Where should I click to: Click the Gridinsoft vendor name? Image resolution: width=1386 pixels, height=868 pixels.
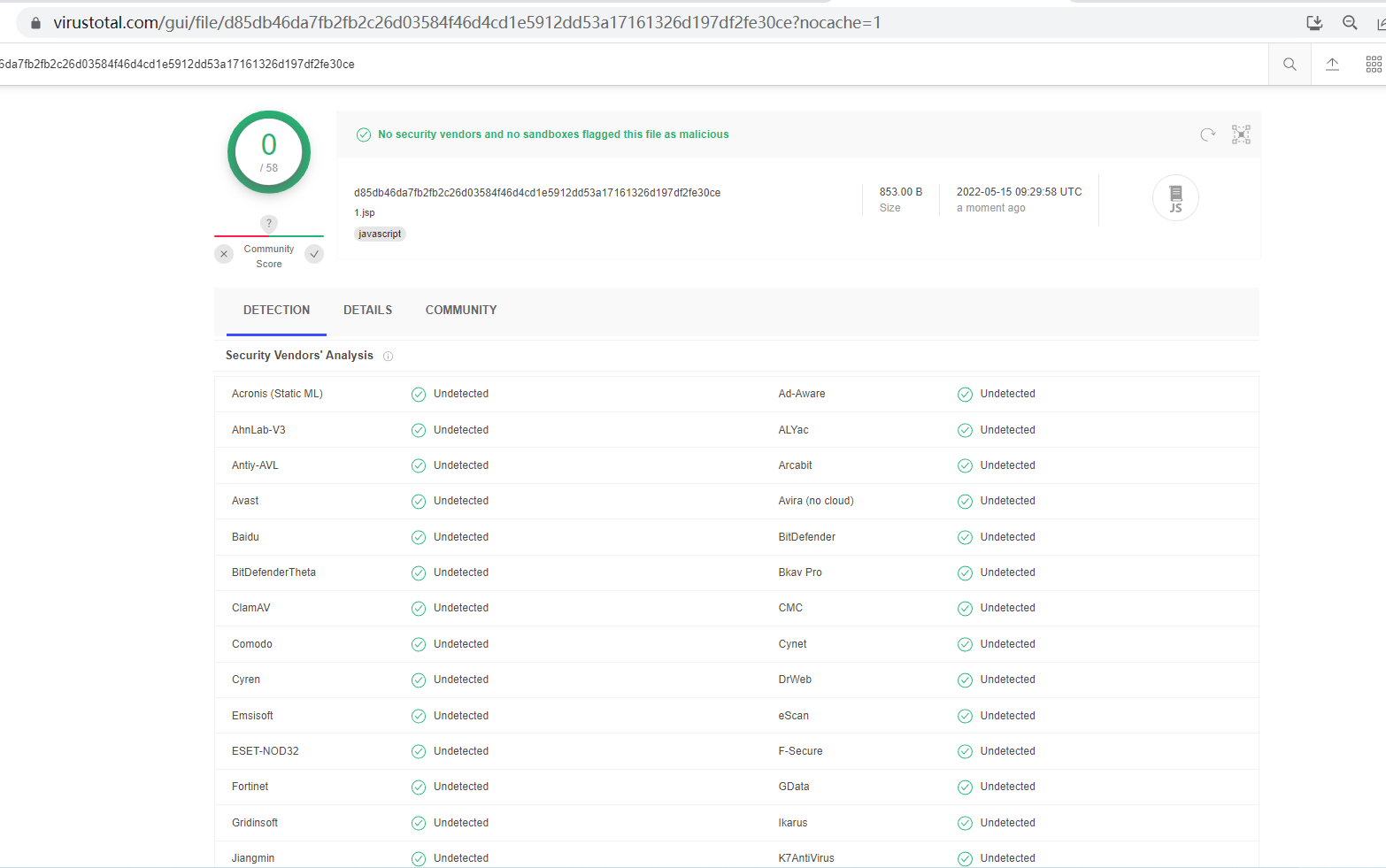255,823
